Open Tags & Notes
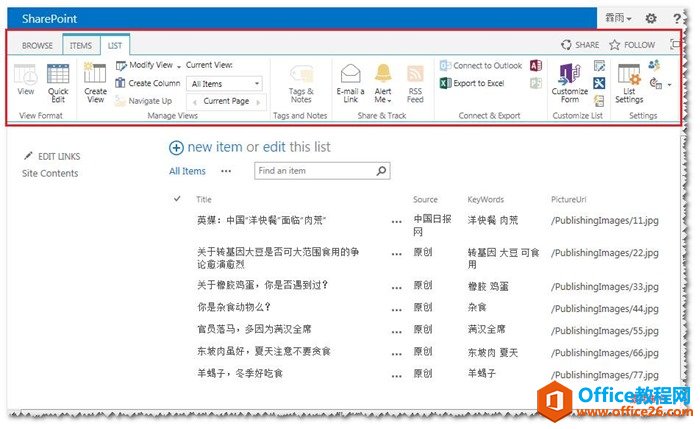Viewport: 700px width, 429px height. pos(301,84)
